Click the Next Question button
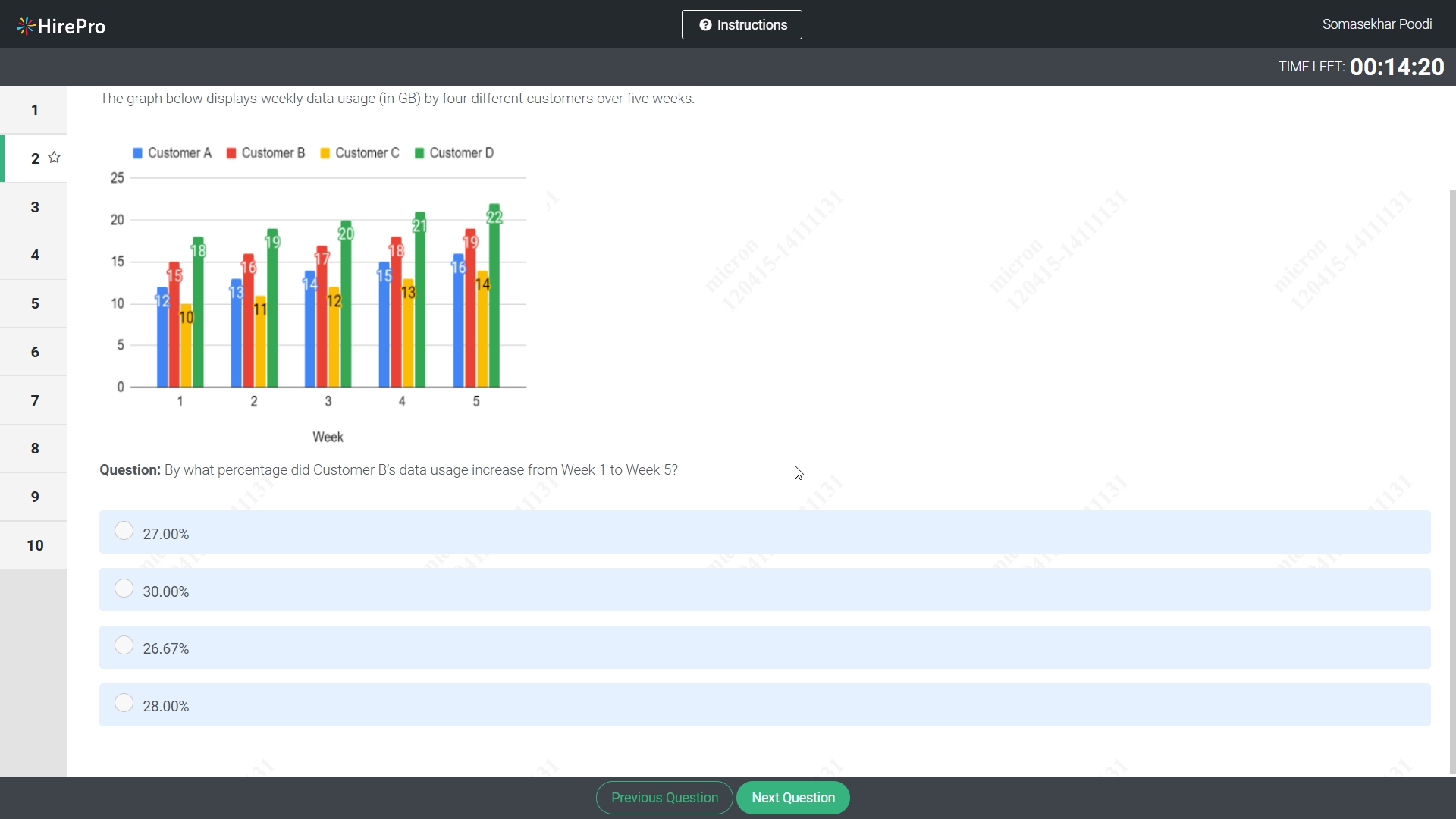This screenshot has height=819, width=1456. point(793,798)
